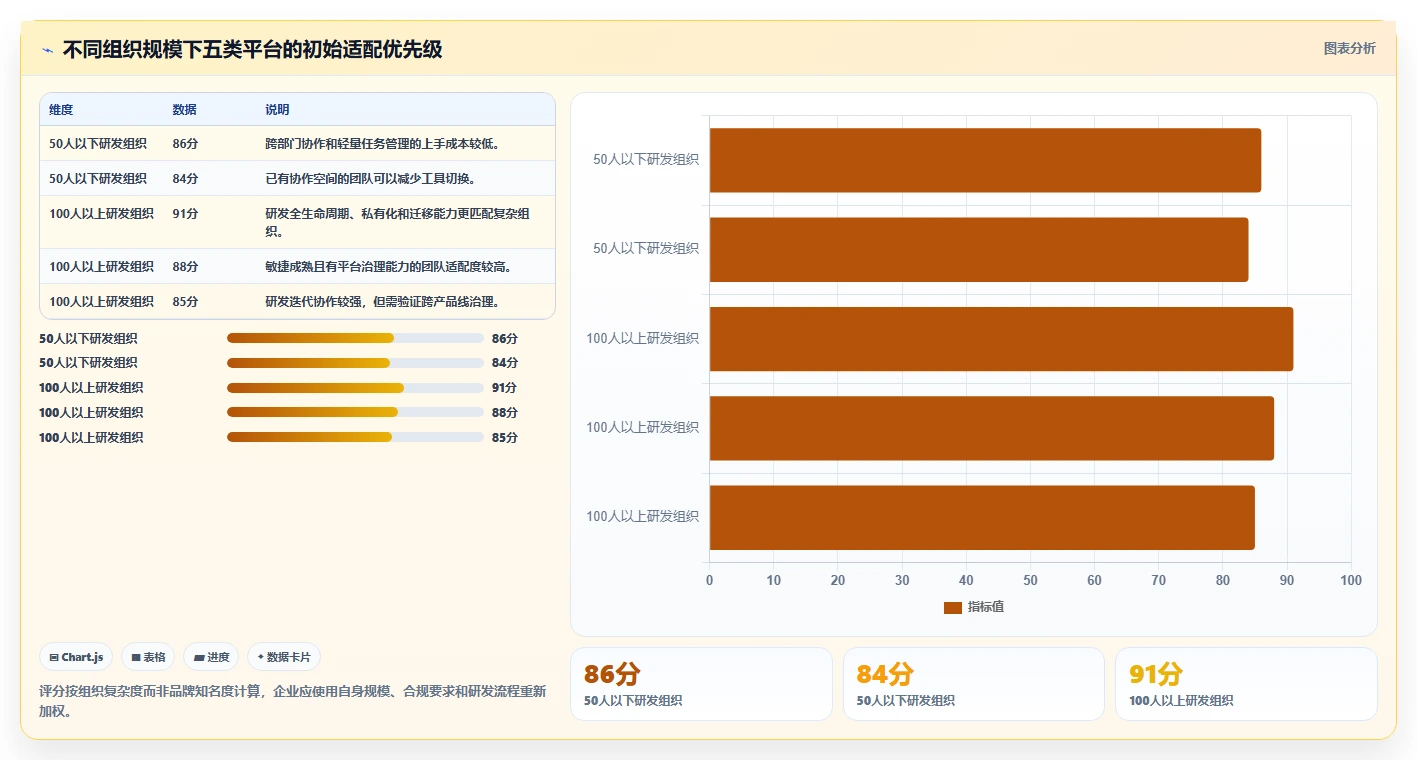Viewport: 1417px width, 760px height.
Task: Click the shortest bar in the chart
Action: (x=979, y=249)
